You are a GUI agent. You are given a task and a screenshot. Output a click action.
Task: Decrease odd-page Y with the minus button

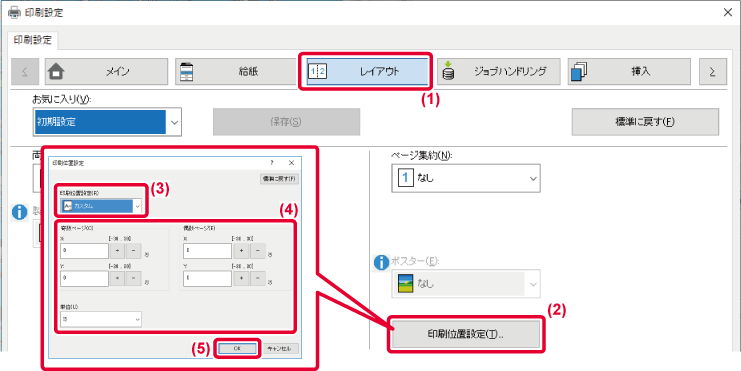[x=133, y=279]
